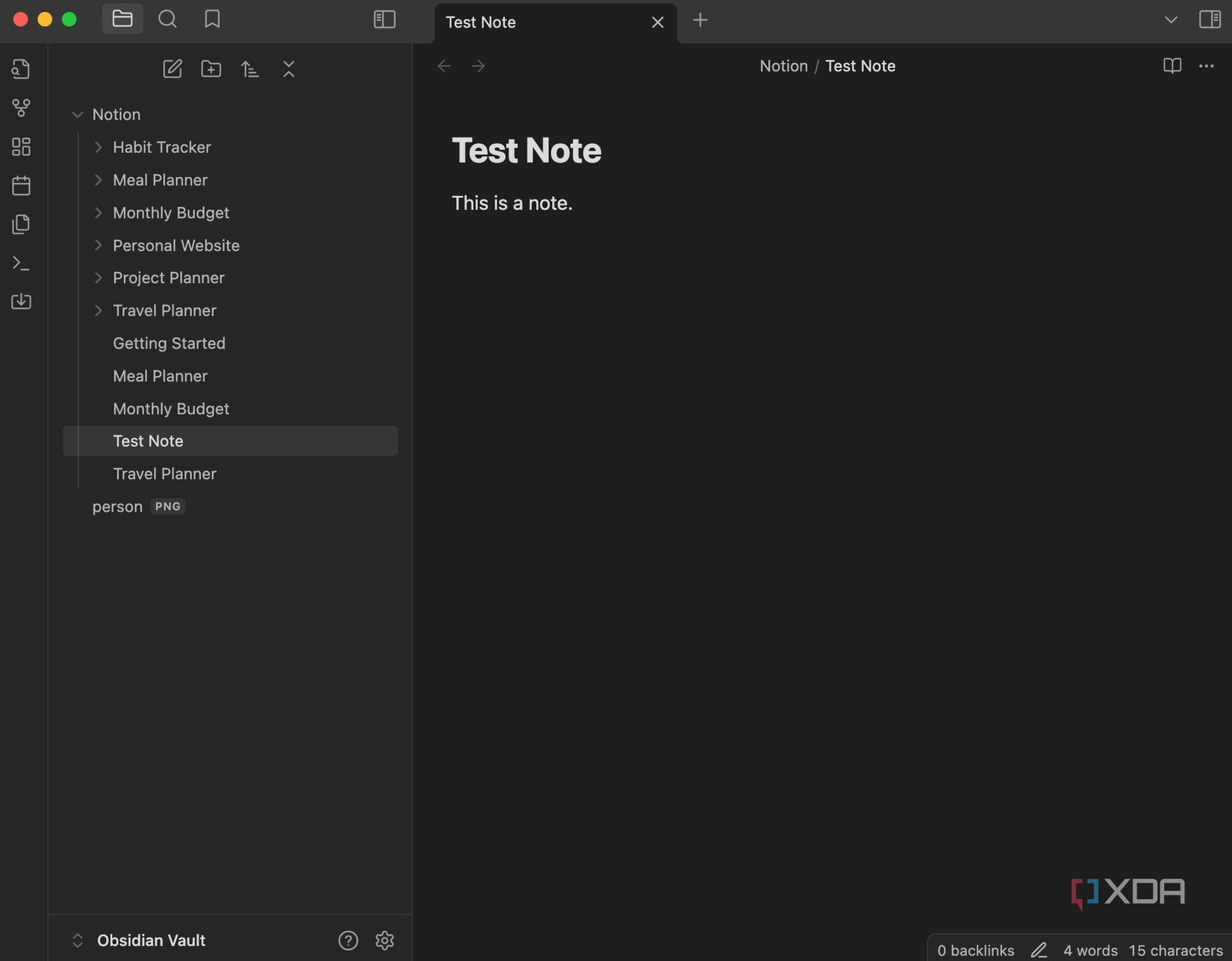Screen dimensions: 1232x961
Task: Toggle the right sidebar
Action: pos(1210,19)
